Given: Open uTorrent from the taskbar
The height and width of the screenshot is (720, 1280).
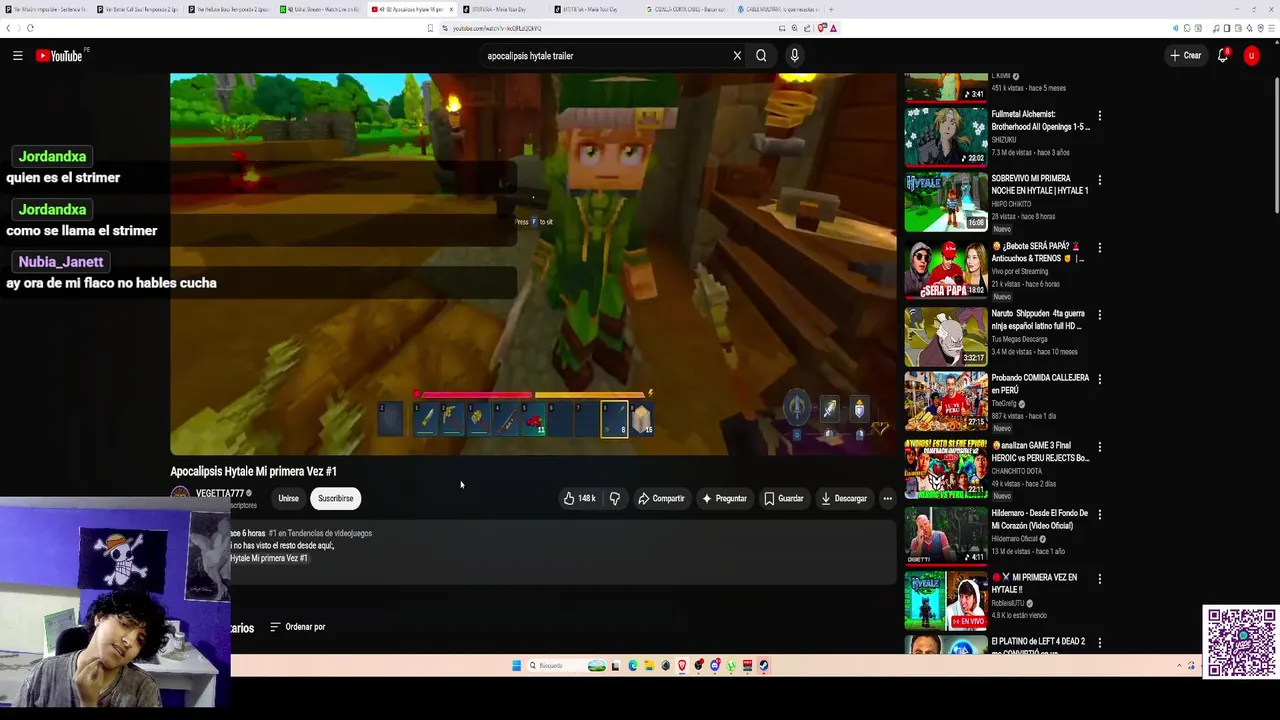Looking at the screenshot, I should pos(731,665).
